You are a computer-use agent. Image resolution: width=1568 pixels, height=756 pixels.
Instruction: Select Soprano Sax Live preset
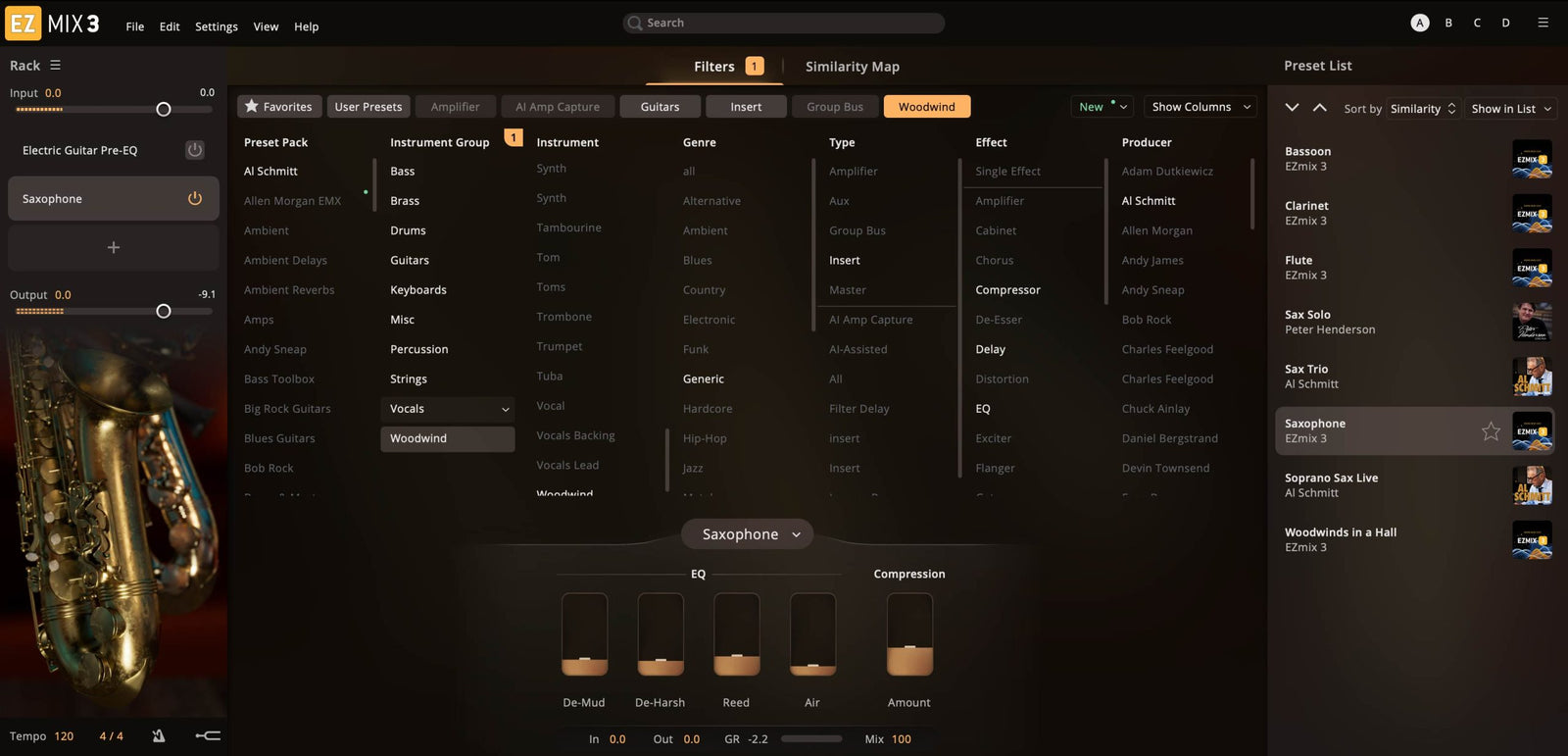pyautogui.click(x=1417, y=485)
